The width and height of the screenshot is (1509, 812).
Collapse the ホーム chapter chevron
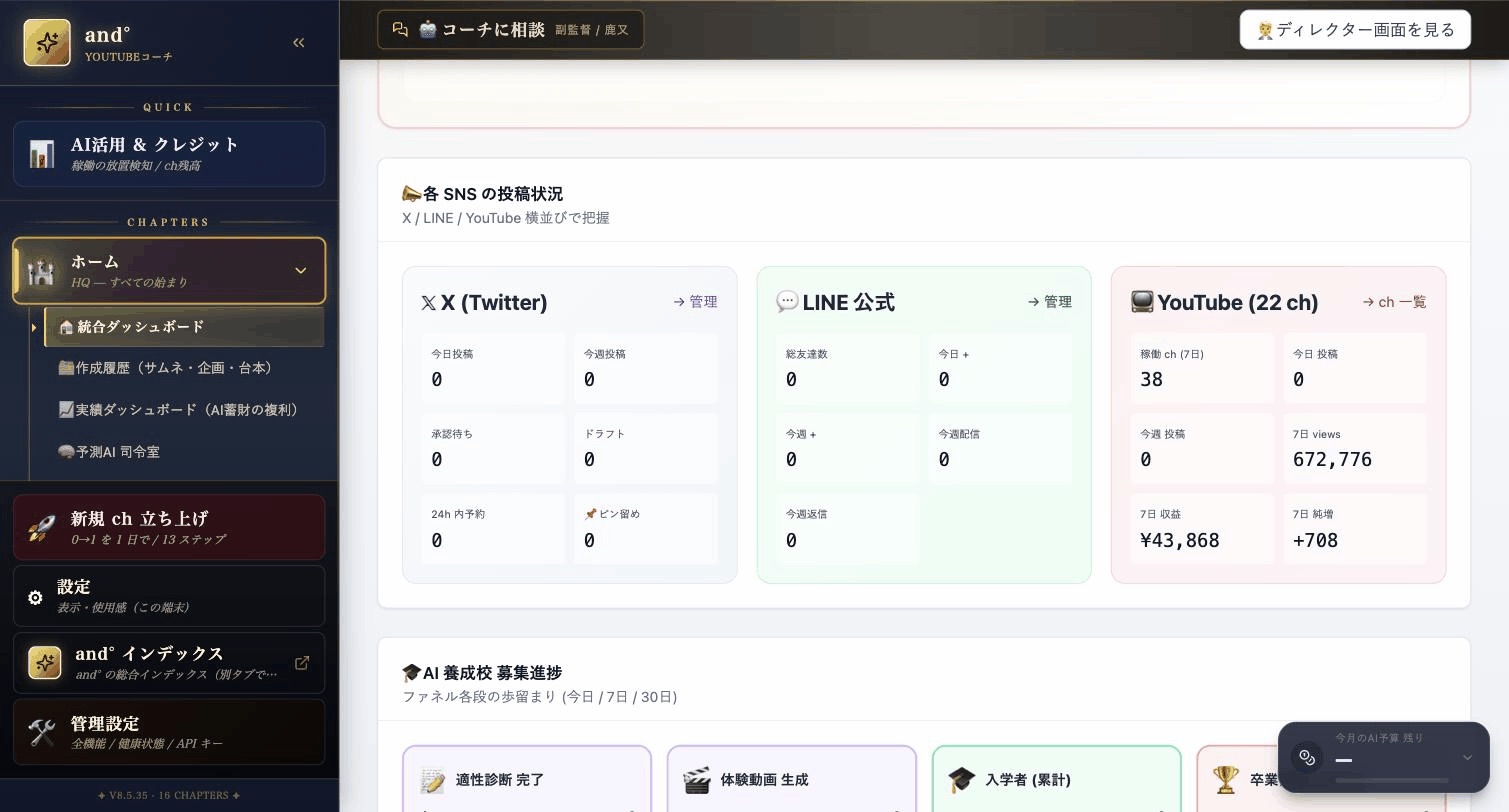pyautogui.click(x=300, y=270)
